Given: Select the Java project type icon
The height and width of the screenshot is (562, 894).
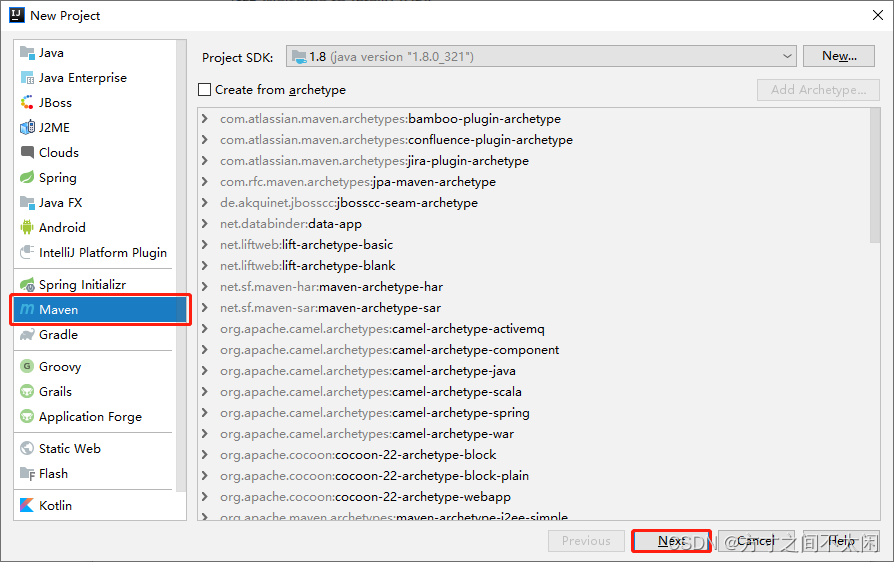Looking at the screenshot, I should pos(27,52).
